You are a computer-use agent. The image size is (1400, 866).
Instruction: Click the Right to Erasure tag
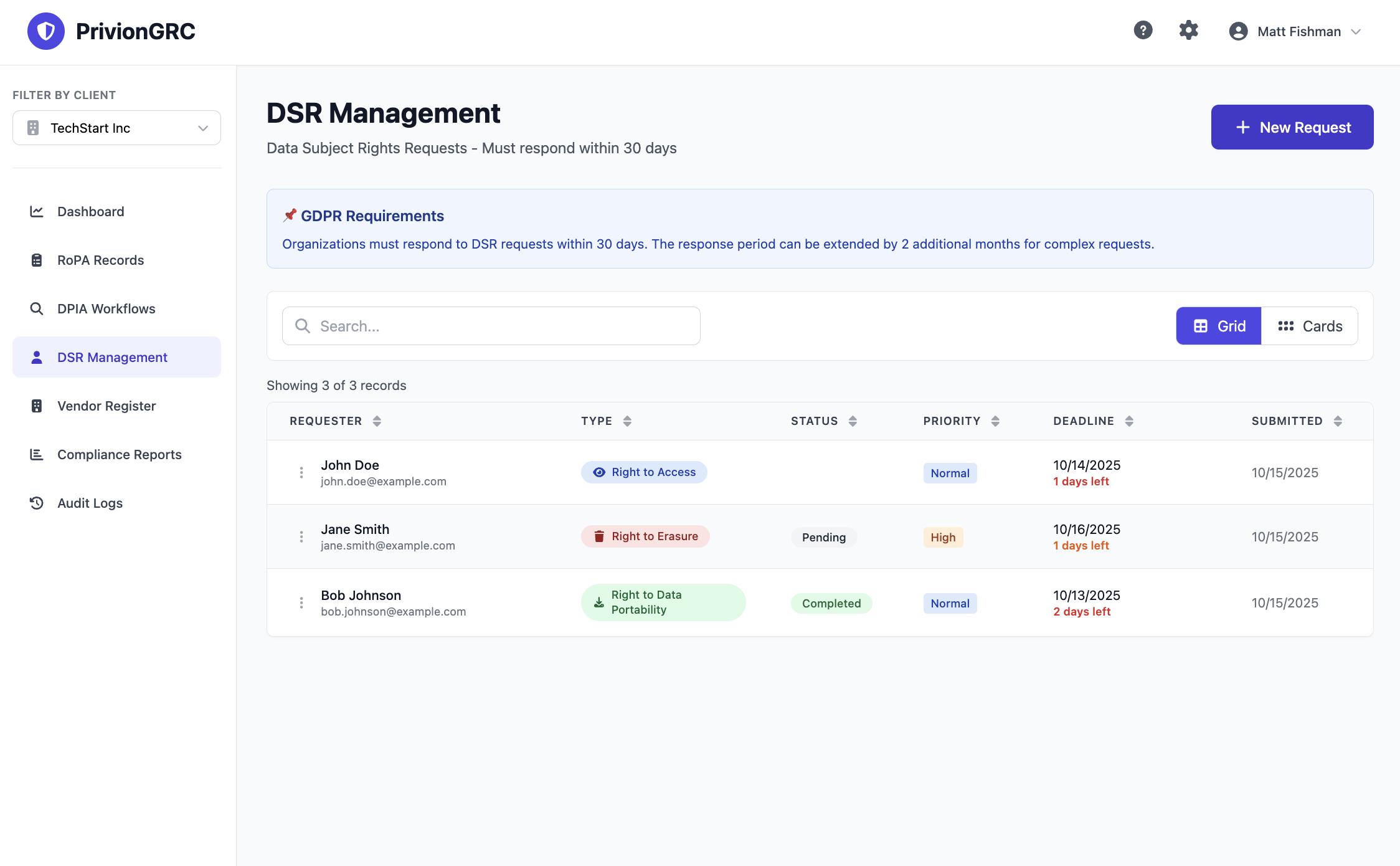(645, 537)
